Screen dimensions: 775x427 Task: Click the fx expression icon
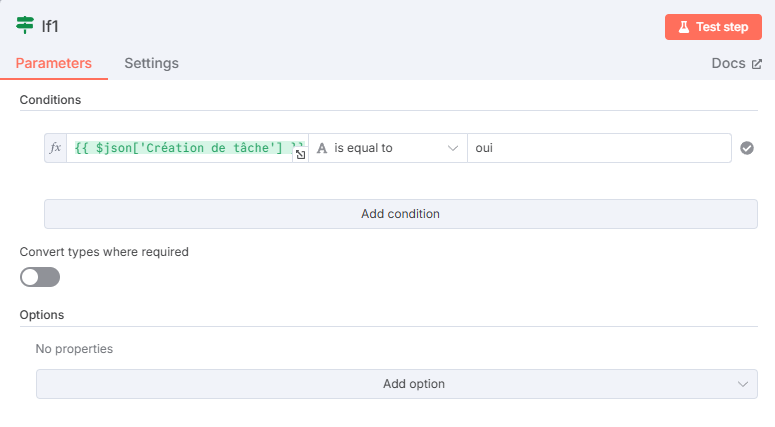(x=55, y=148)
